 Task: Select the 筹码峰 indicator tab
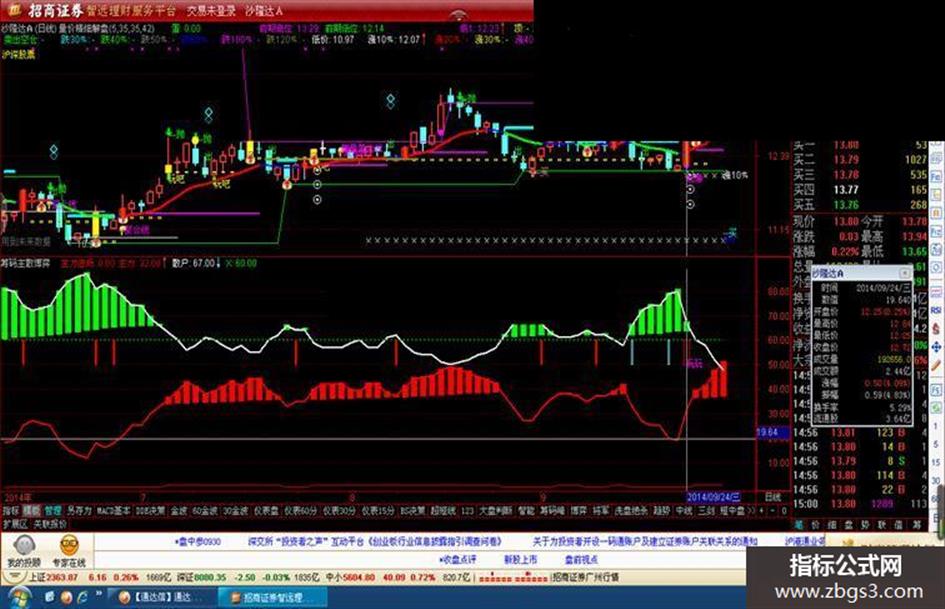coord(552,511)
